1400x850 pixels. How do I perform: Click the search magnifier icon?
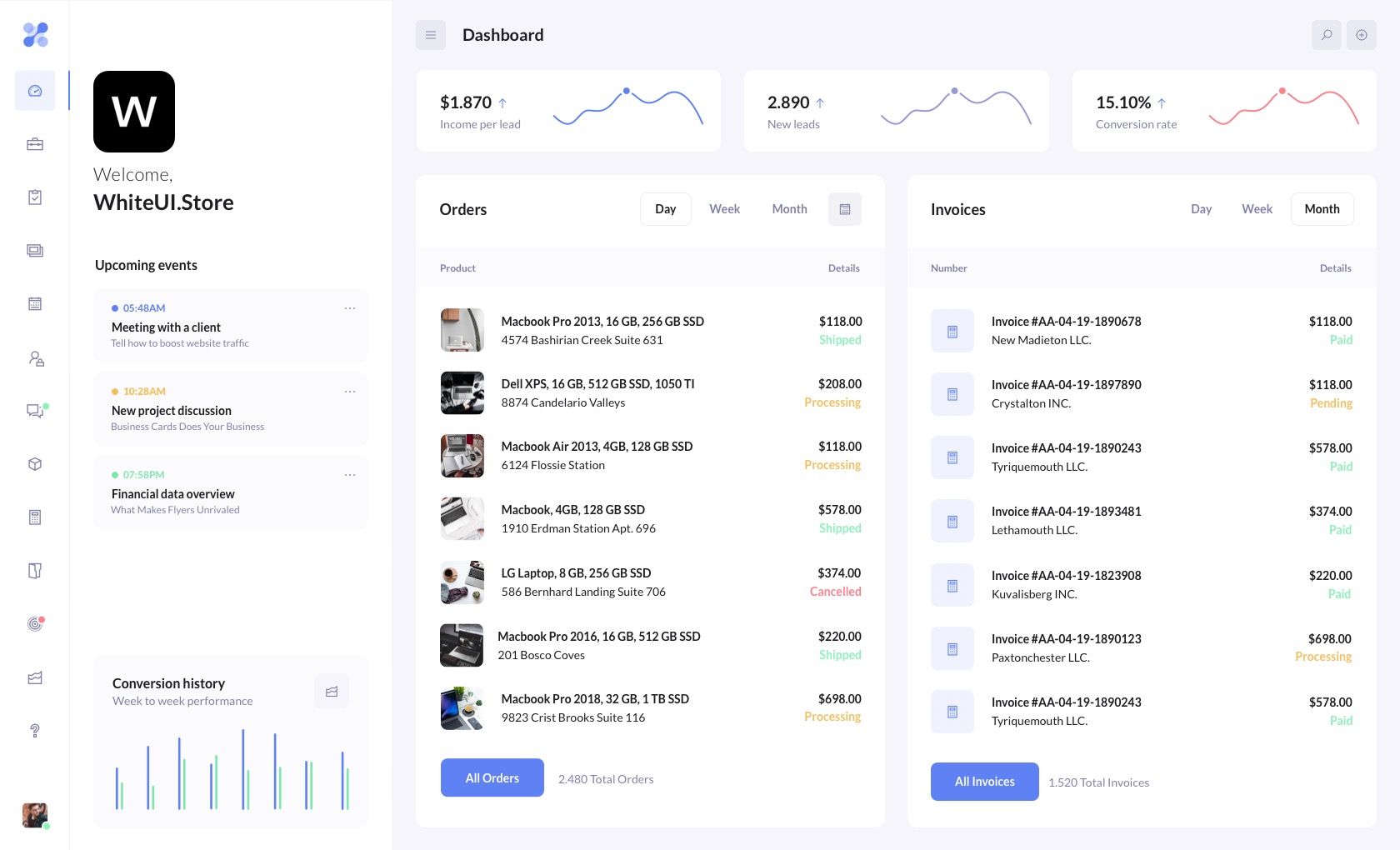(x=1327, y=35)
